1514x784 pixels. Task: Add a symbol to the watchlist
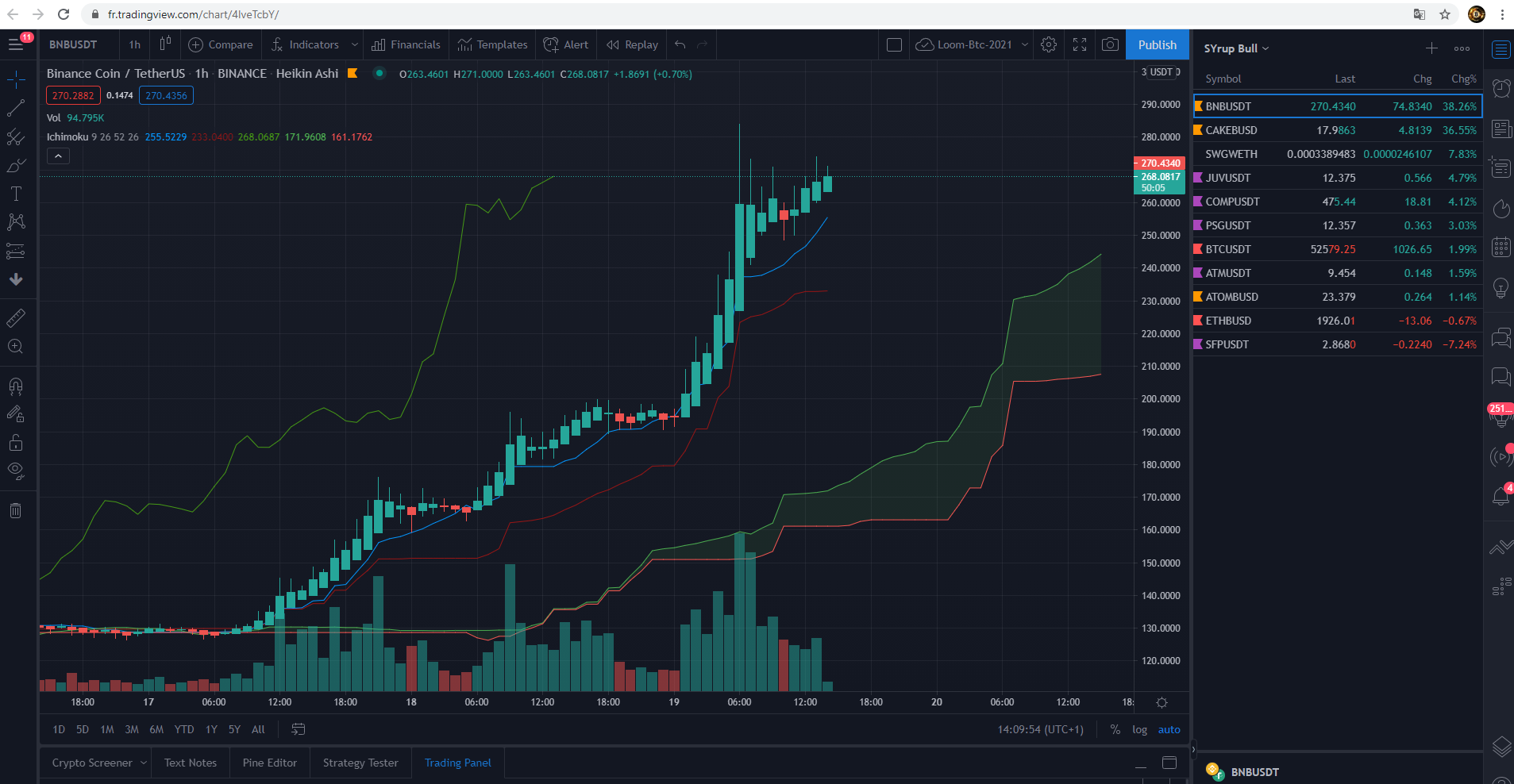(1431, 48)
